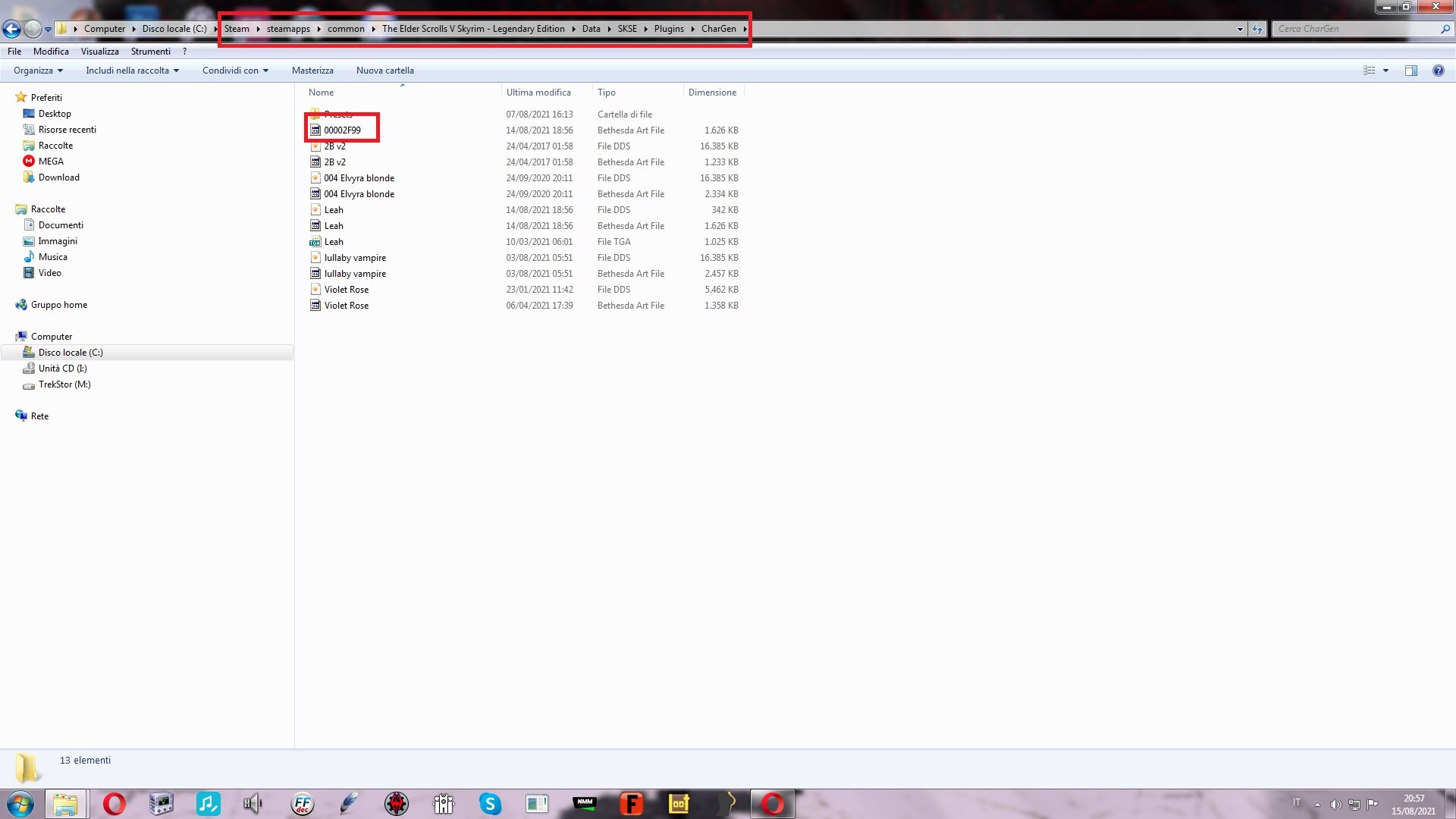Open the FF dec taskbar icon
1456x819 pixels.
tap(302, 804)
